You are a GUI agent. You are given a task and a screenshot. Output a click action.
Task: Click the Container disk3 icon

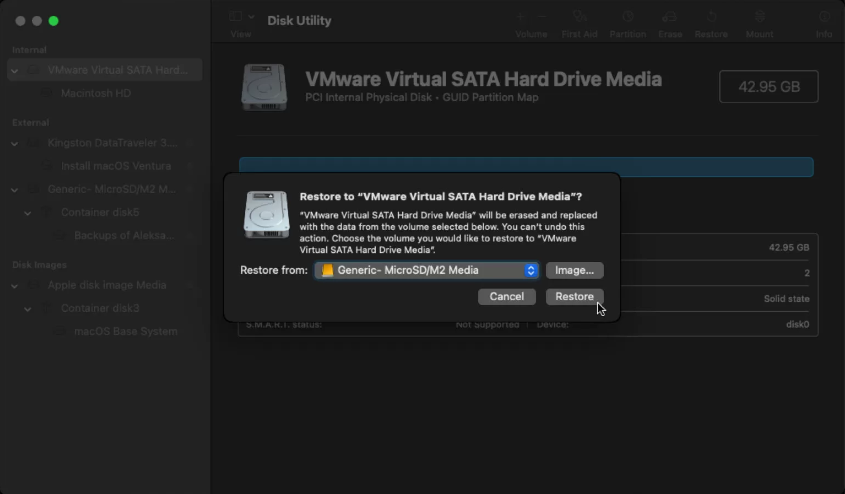tap(47, 308)
